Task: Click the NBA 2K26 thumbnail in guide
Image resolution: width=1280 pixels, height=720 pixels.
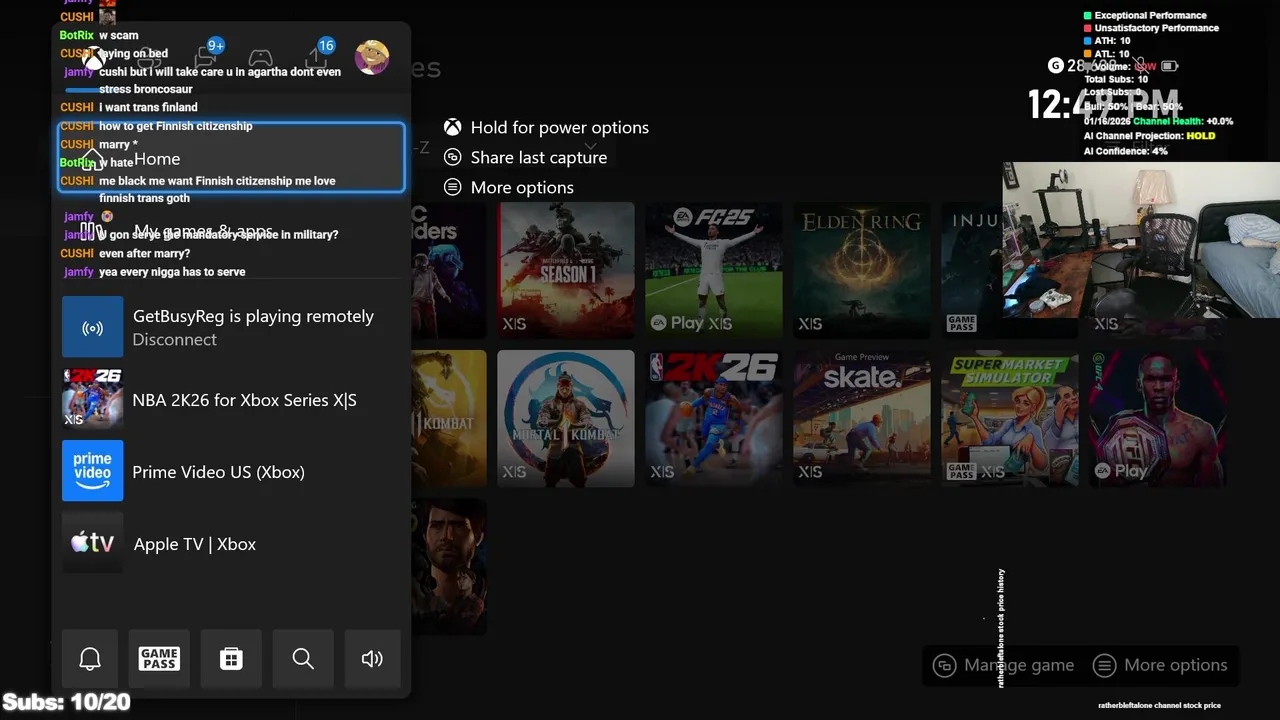Action: [92, 399]
